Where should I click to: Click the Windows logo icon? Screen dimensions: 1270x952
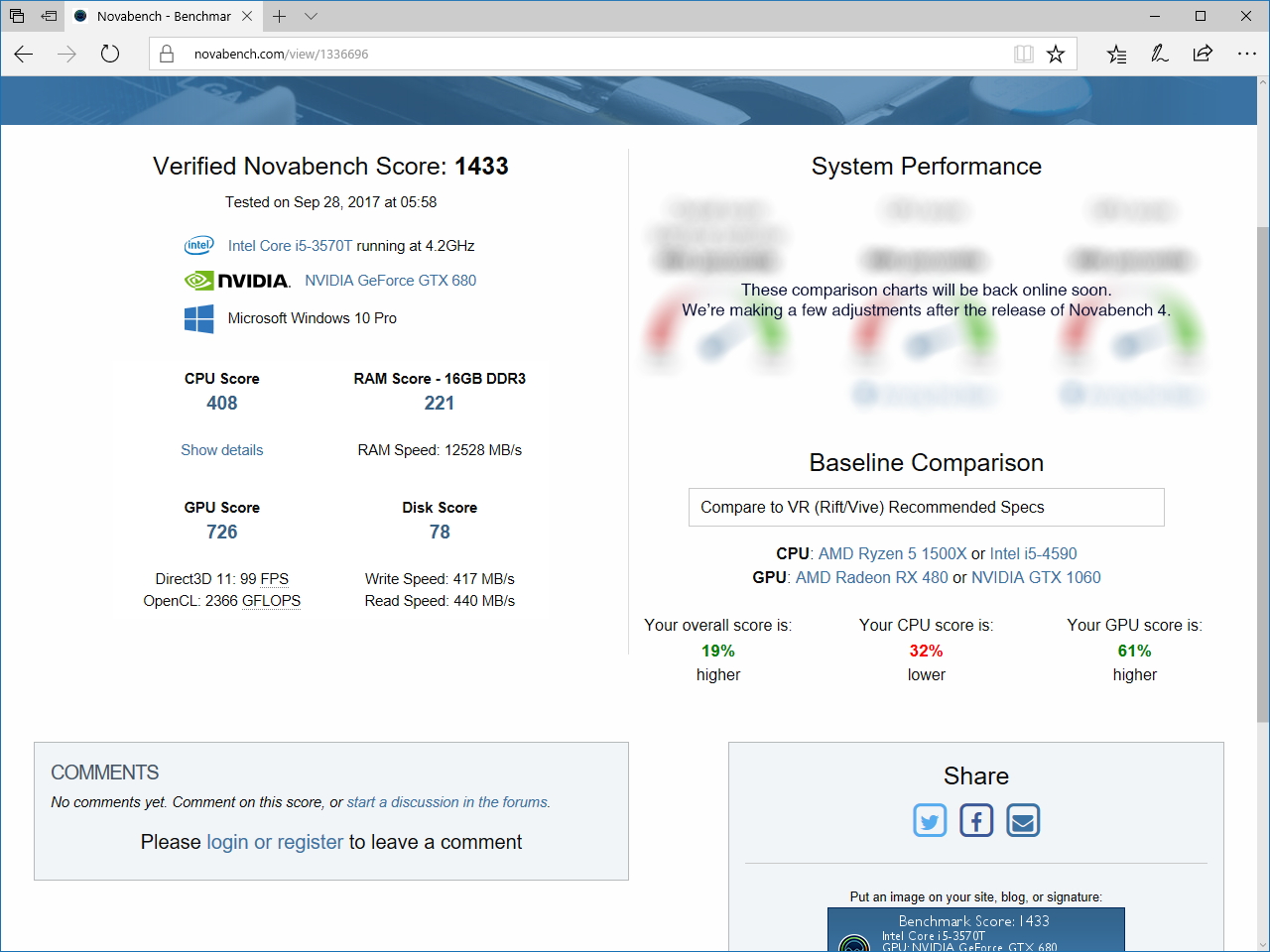click(x=199, y=318)
